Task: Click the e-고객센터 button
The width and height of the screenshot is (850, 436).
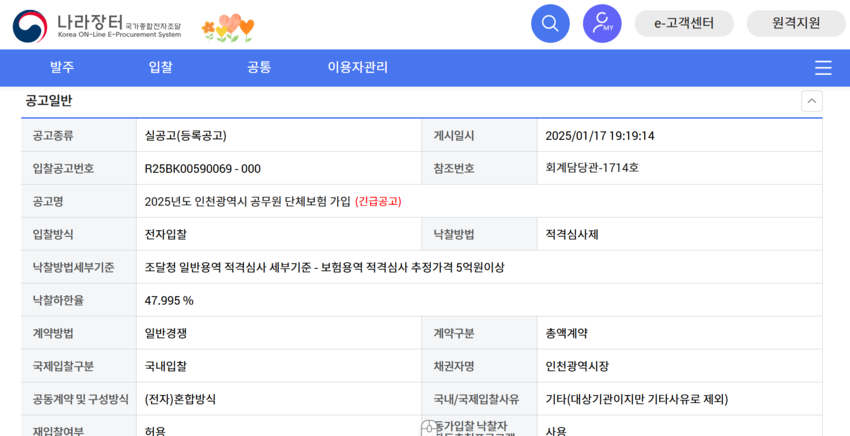Action: pos(684,23)
